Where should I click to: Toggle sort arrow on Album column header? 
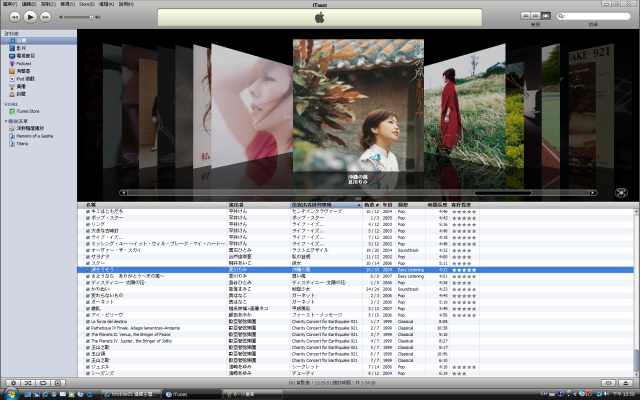(359, 205)
